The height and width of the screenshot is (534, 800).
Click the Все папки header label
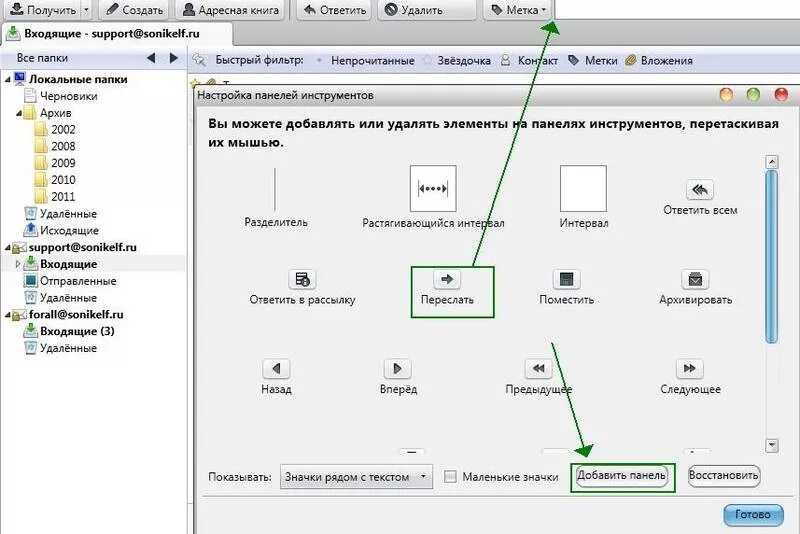(42, 58)
